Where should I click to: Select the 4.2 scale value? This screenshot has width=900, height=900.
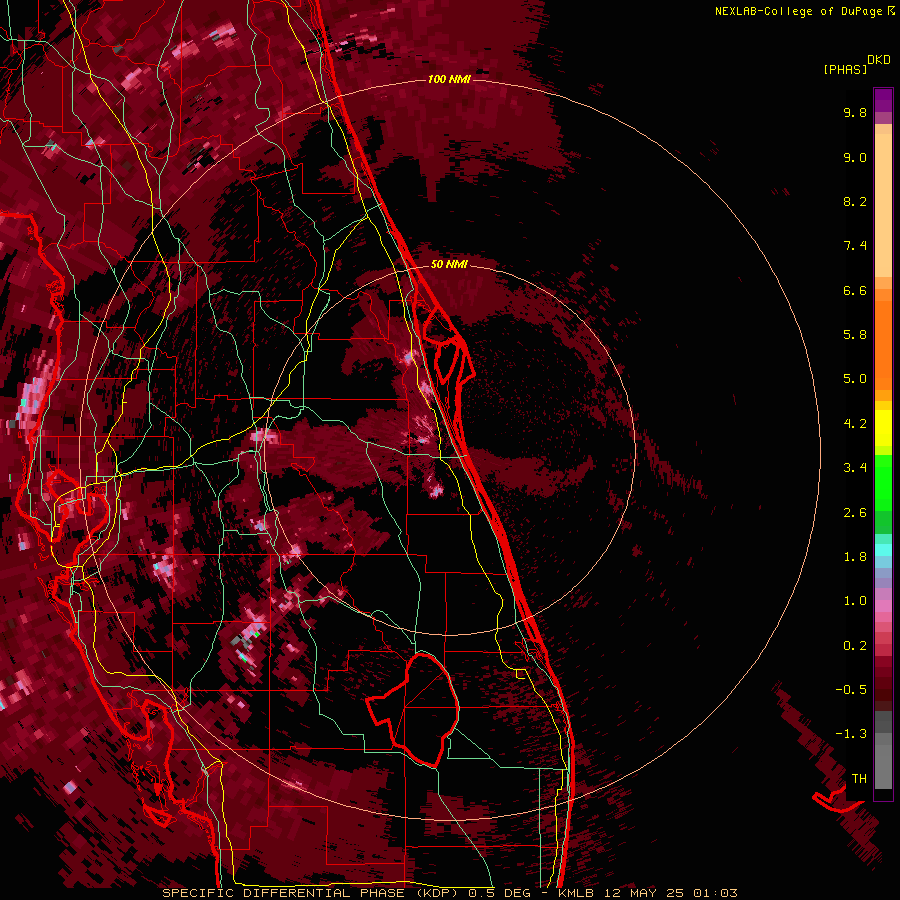(855, 424)
